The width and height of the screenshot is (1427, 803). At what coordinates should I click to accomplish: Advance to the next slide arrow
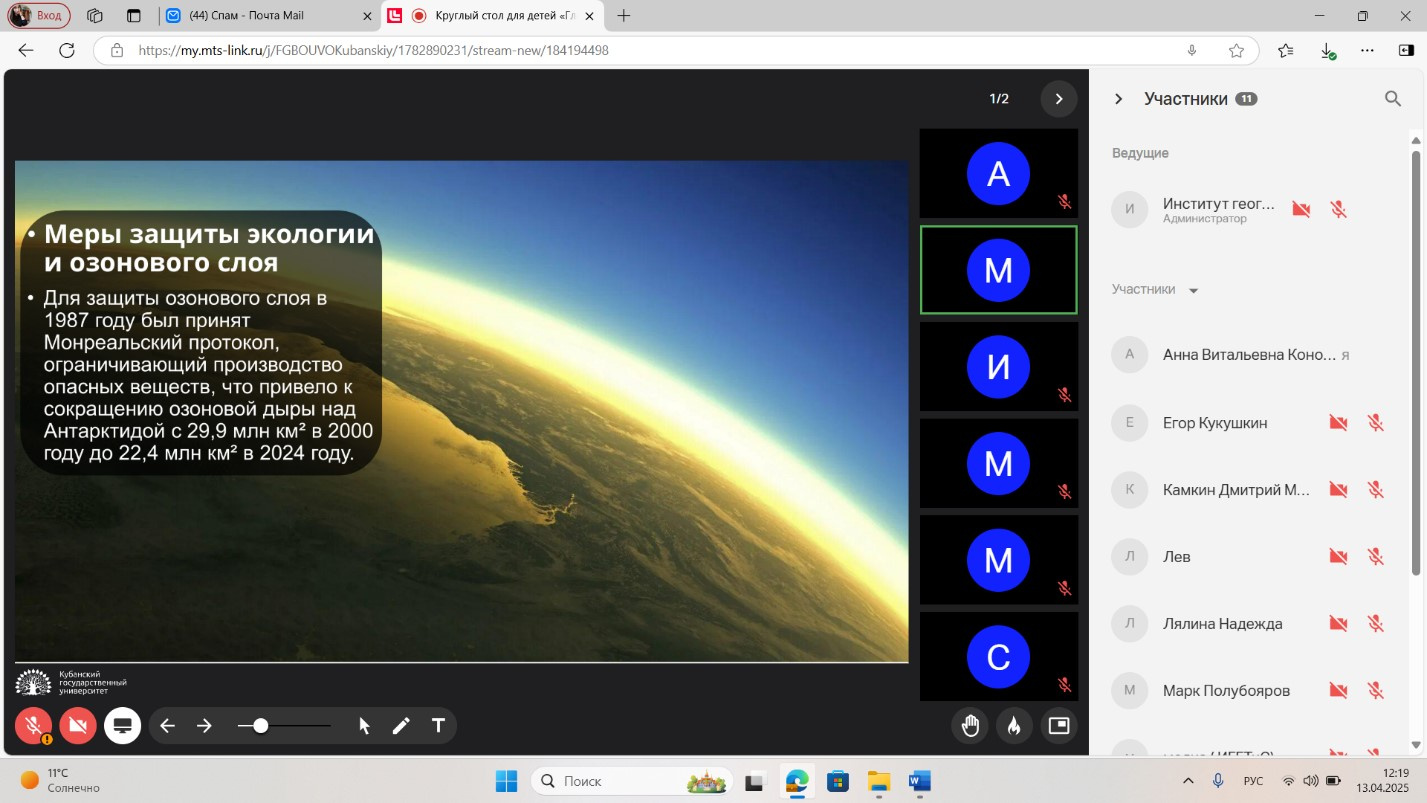pyautogui.click(x=204, y=726)
